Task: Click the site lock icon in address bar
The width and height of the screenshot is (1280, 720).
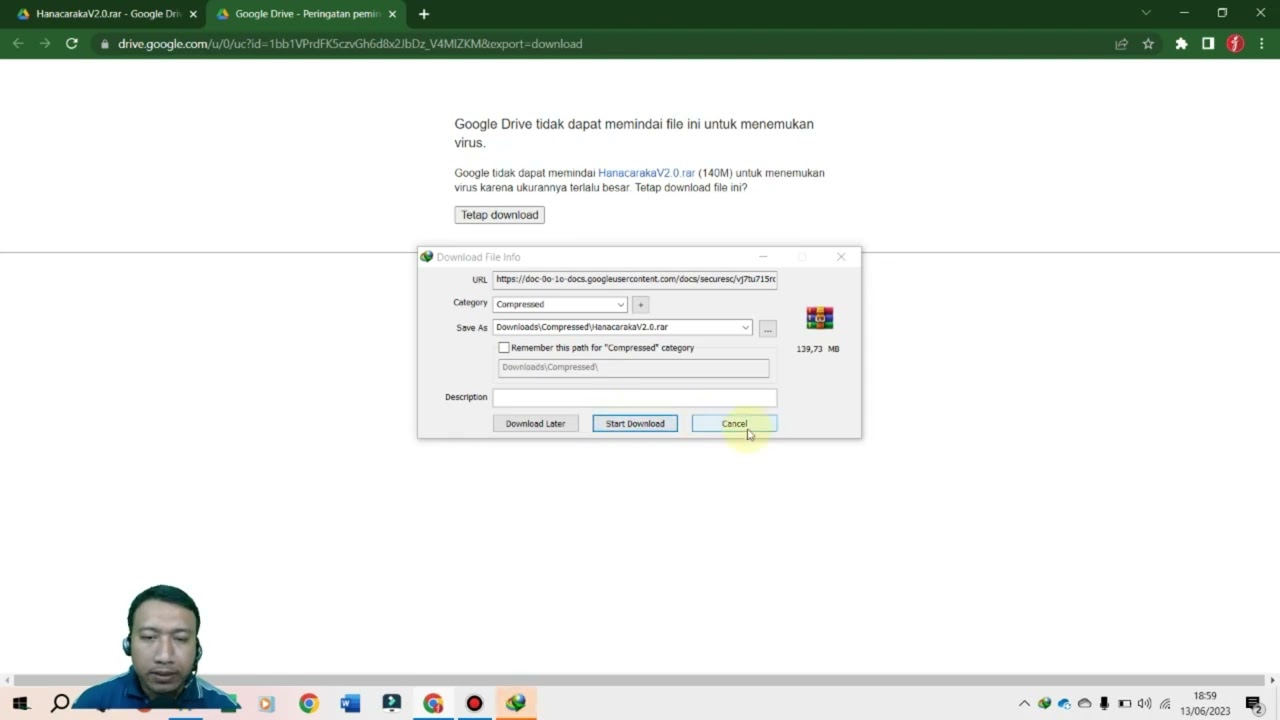Action: [x=104, y=44]
